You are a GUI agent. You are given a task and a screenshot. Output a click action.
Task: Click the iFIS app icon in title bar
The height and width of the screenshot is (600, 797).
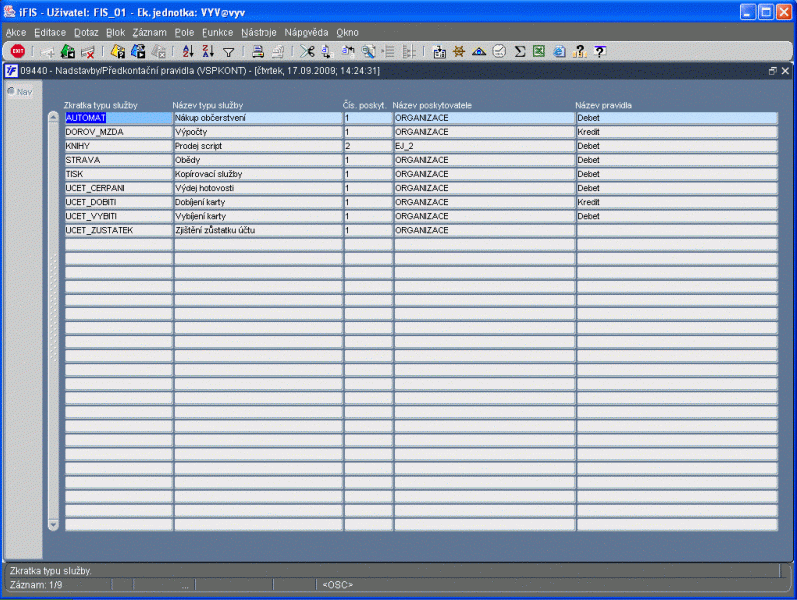10,11
